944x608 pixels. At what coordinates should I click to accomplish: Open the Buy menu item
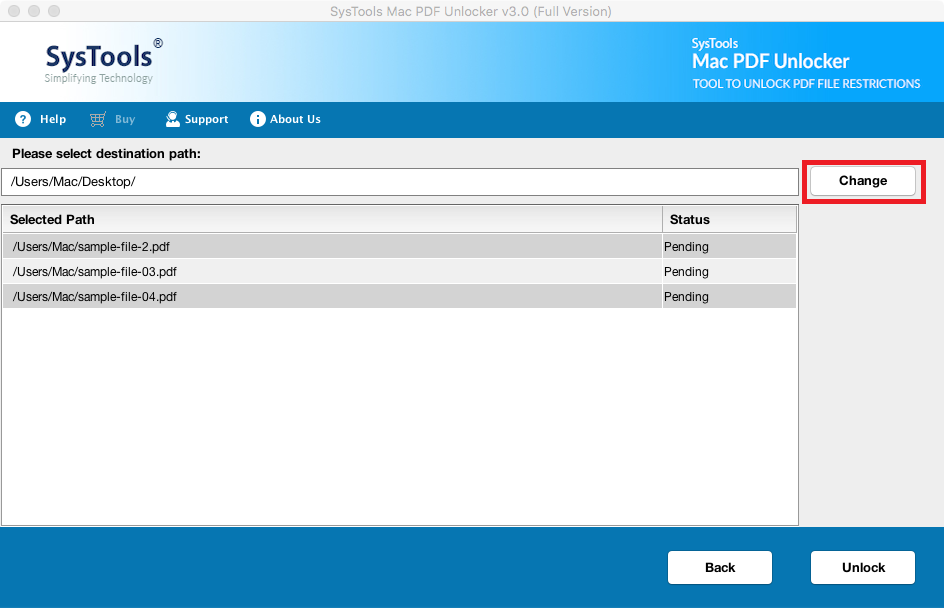pos(113,119)
